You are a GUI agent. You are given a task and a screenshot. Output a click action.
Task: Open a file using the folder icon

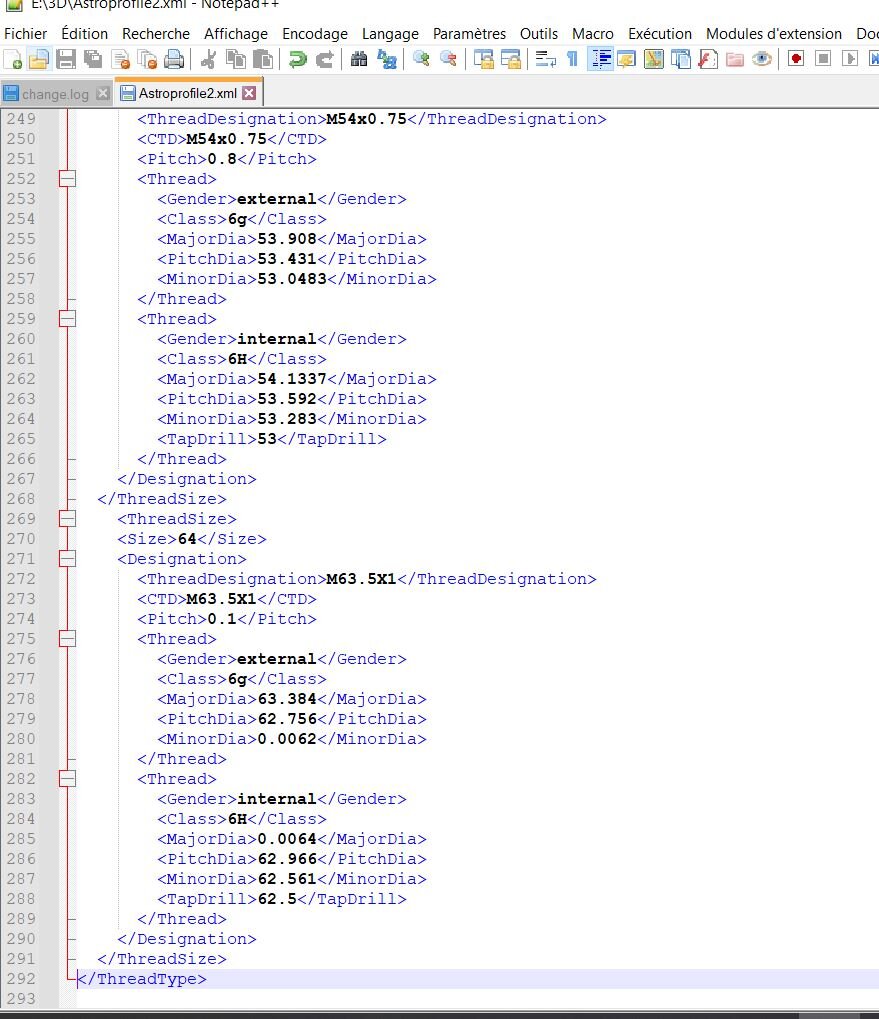(x=39, y=59)
